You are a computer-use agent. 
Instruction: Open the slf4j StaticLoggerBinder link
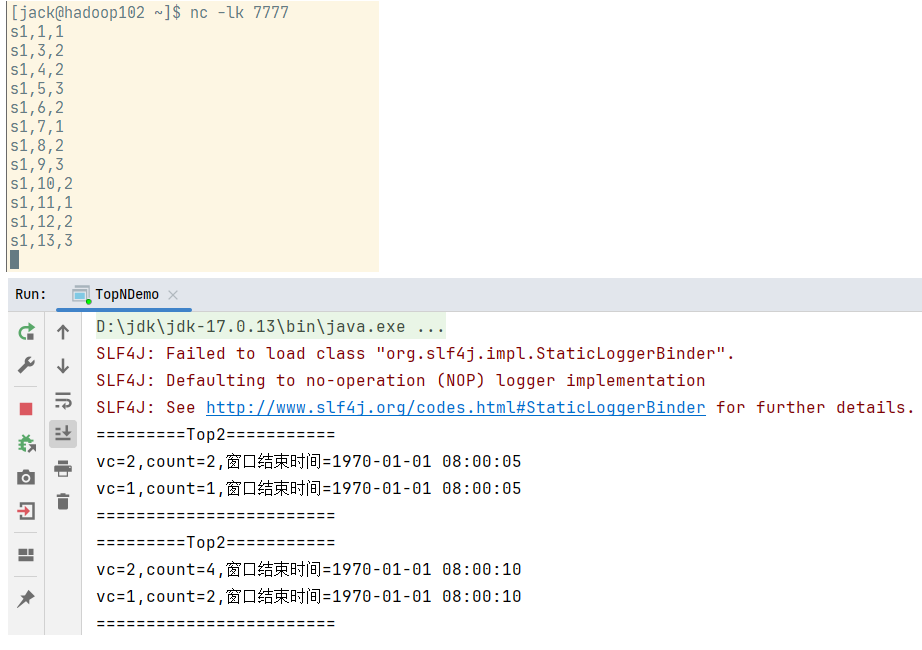click(x=456, y=408)
